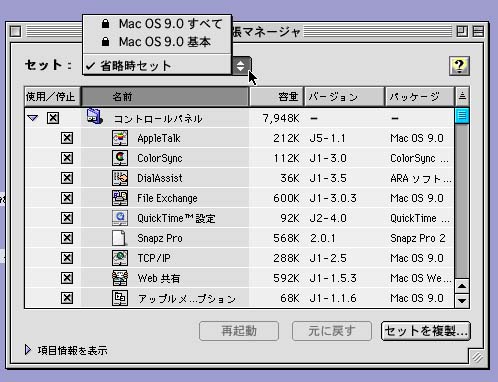The width and height of the screenshot is (498, 382).
Task: Select the AppleTalk row name
Action: tap(159, 138)
